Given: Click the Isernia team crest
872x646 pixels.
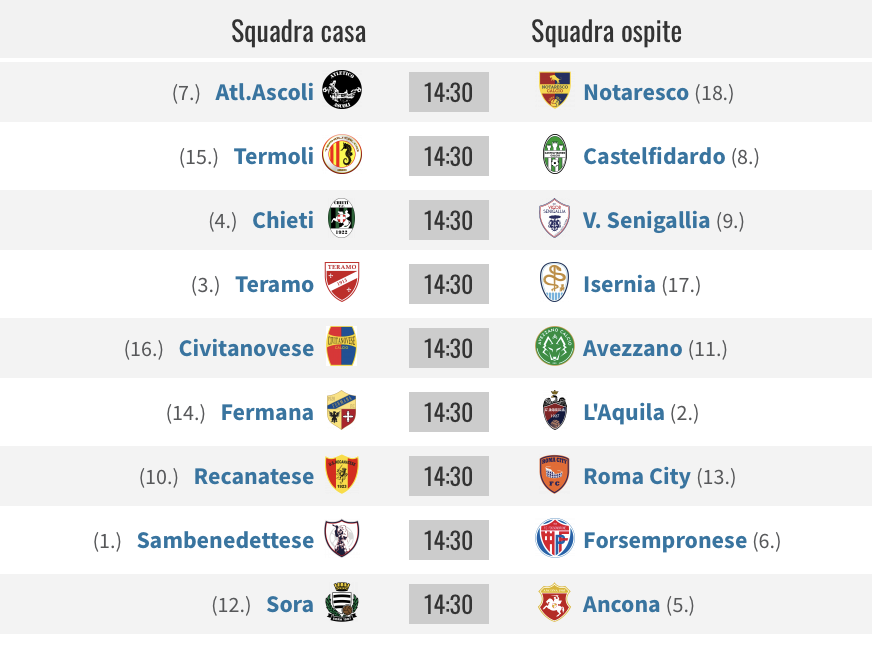Looking at the screenshot, I should tap(554, 282).
